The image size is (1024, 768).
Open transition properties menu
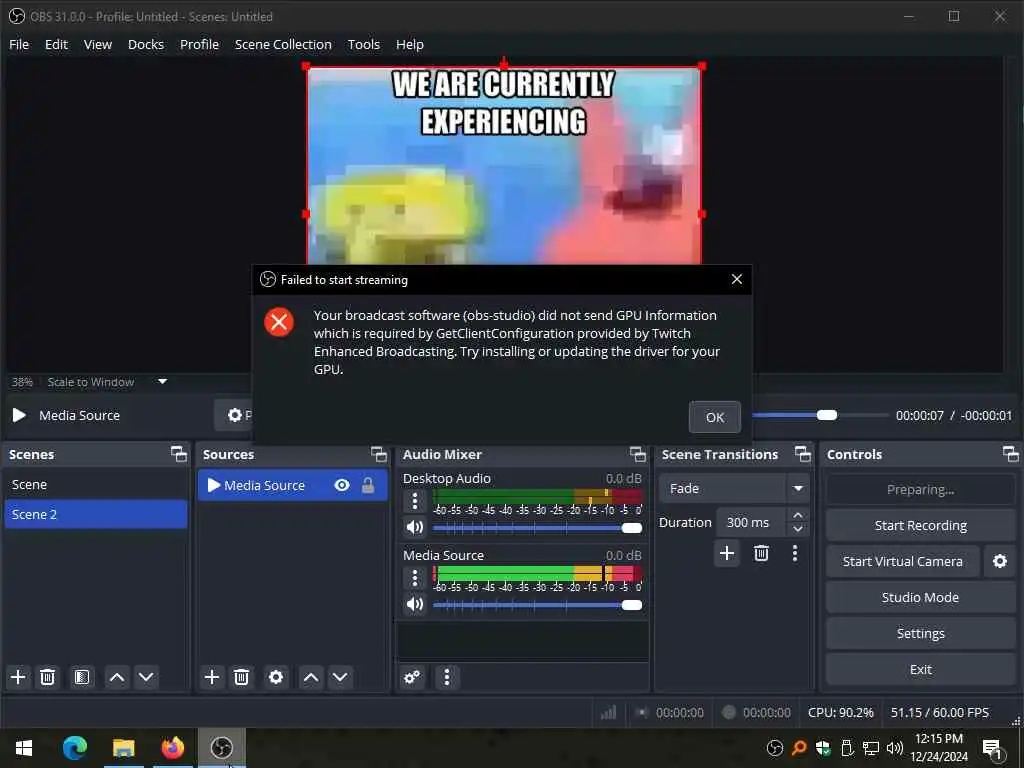(795, 554)
